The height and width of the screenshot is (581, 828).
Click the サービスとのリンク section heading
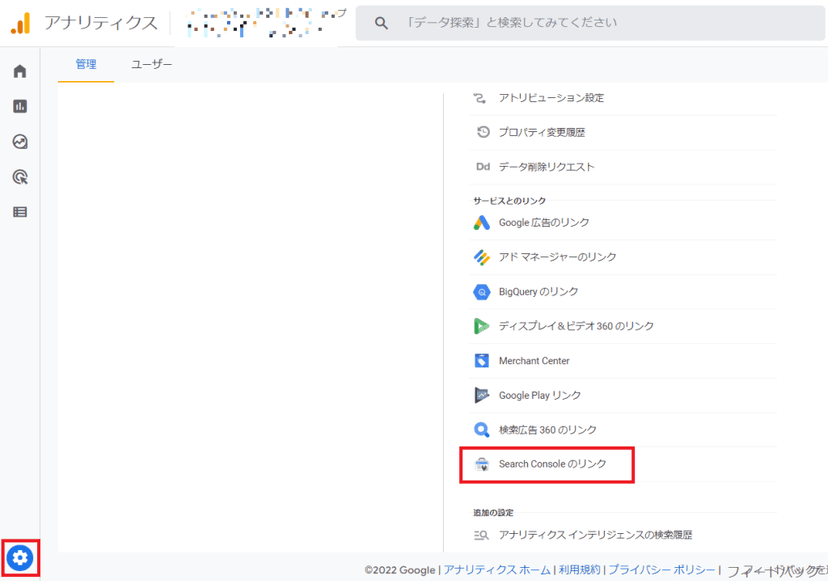click(x=509, y=201)
